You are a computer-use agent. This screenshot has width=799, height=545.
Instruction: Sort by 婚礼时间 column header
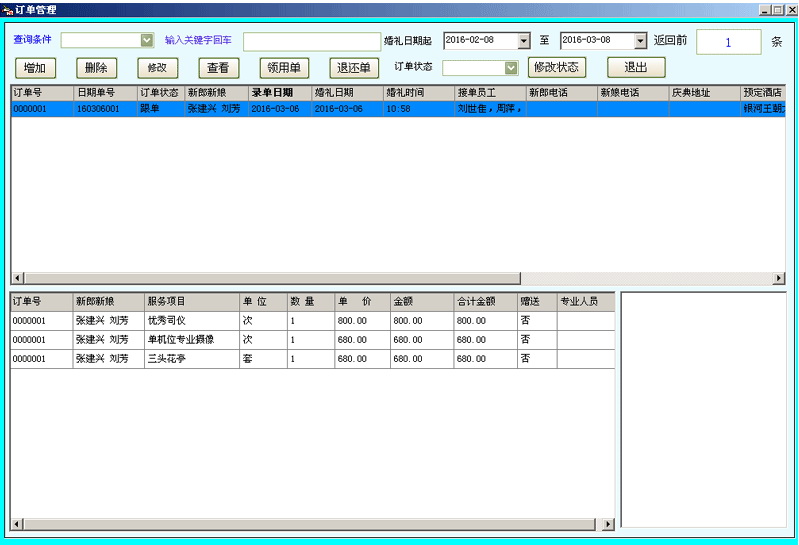419,93
